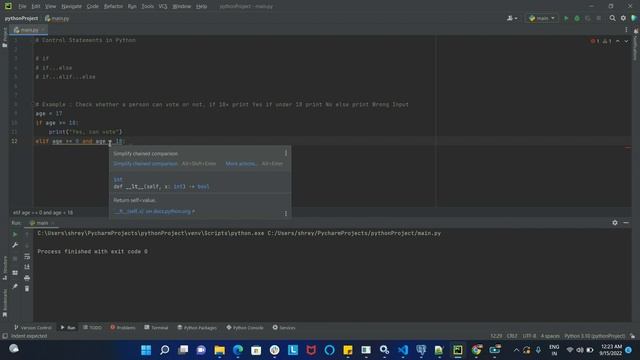Open IDE settings gear in top toolbar

623,18
